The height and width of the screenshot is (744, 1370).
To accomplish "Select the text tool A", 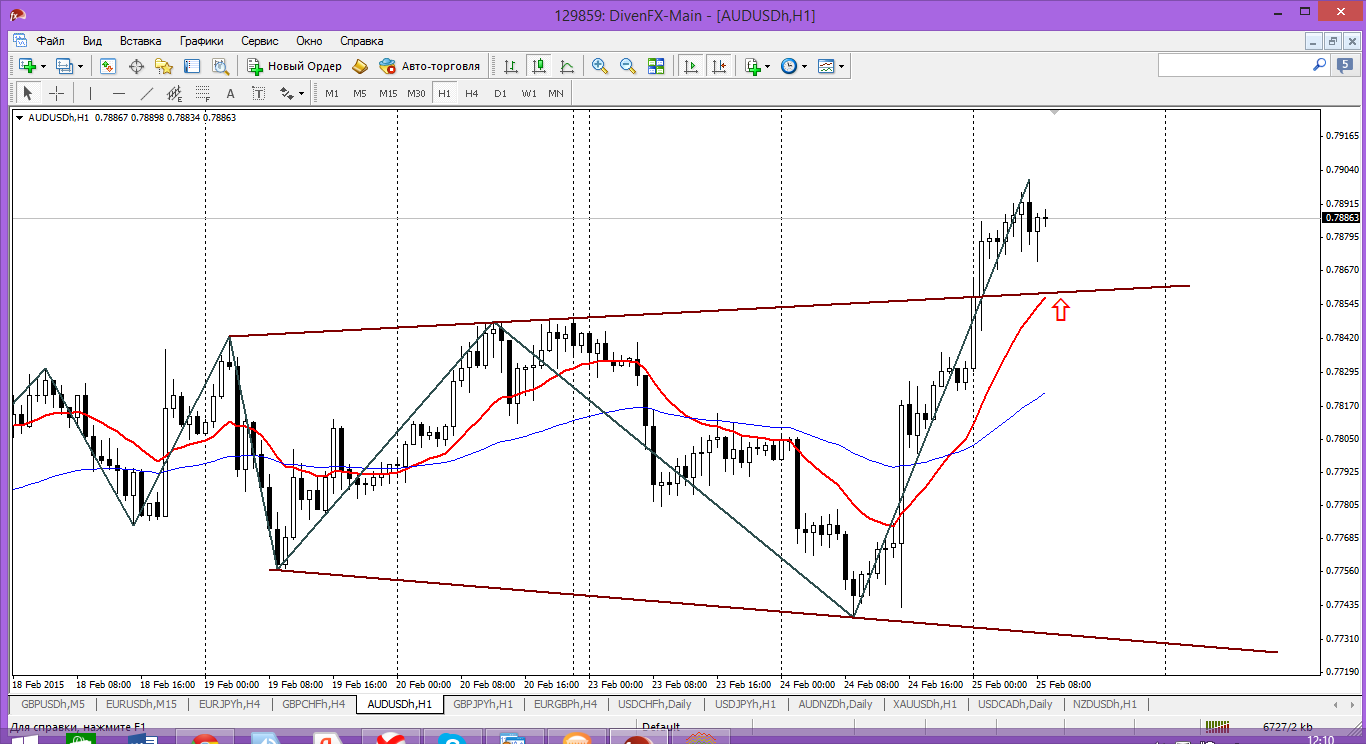I will click(230, 93).
